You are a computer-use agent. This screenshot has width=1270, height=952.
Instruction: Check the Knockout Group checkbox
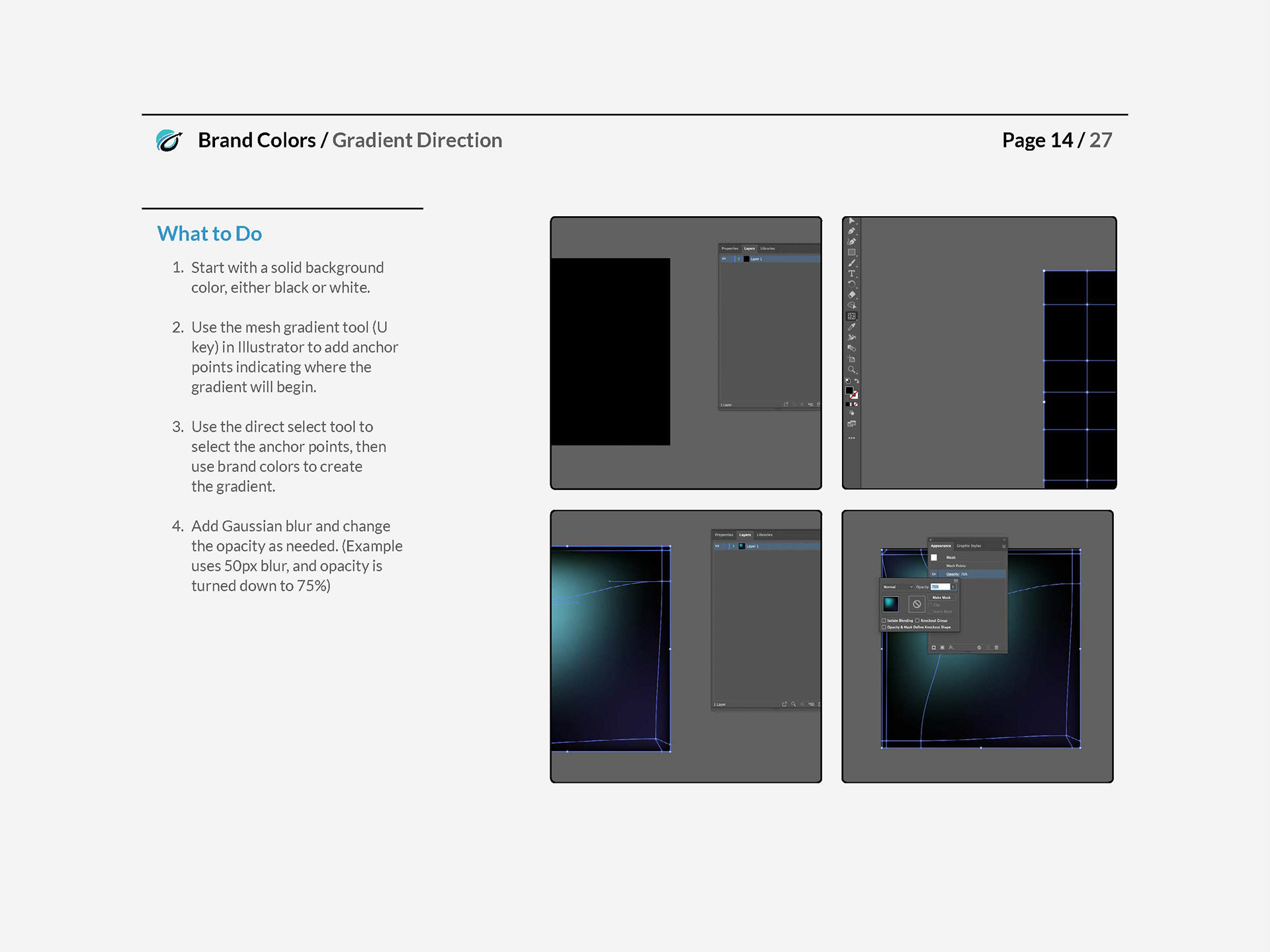click(917, 620)
